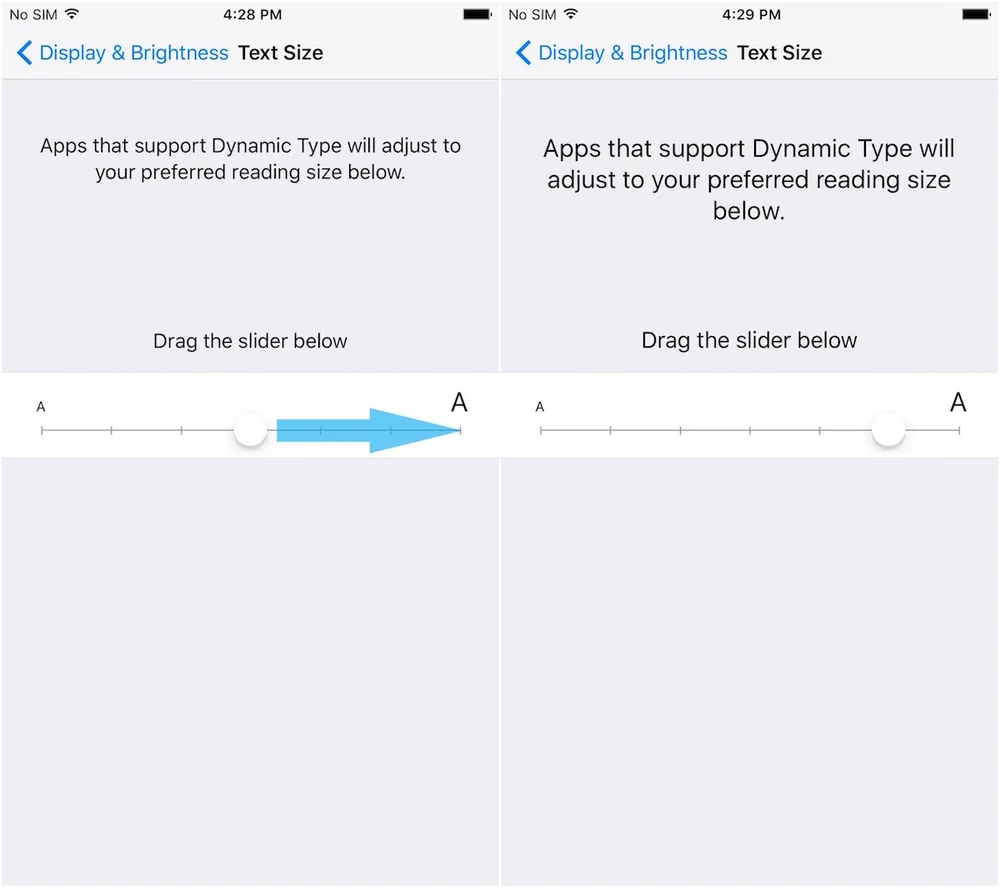Select the small 'A' on the left slider
The height and width of the screenshot is (888, 1000).
(x=41, y=407)
